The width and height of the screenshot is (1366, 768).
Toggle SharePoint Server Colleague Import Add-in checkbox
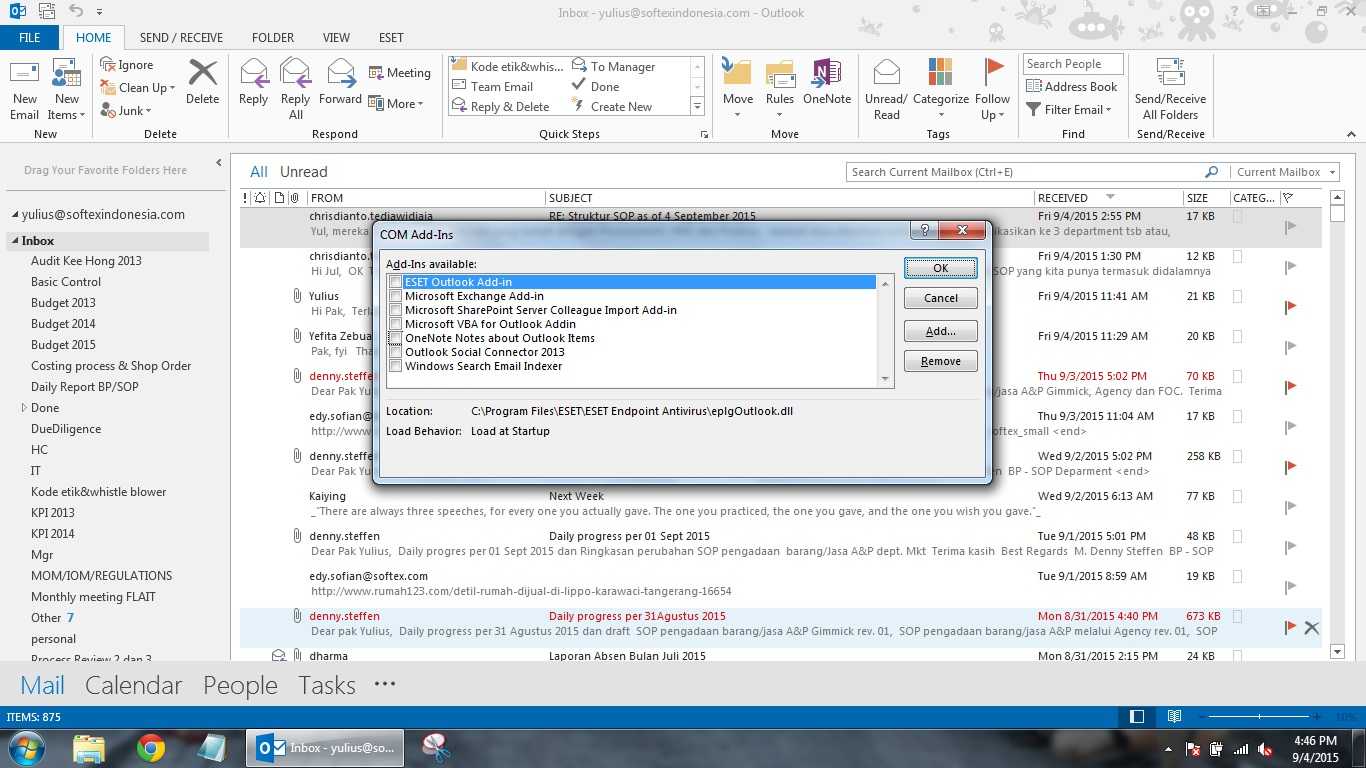tap(396, 311)
